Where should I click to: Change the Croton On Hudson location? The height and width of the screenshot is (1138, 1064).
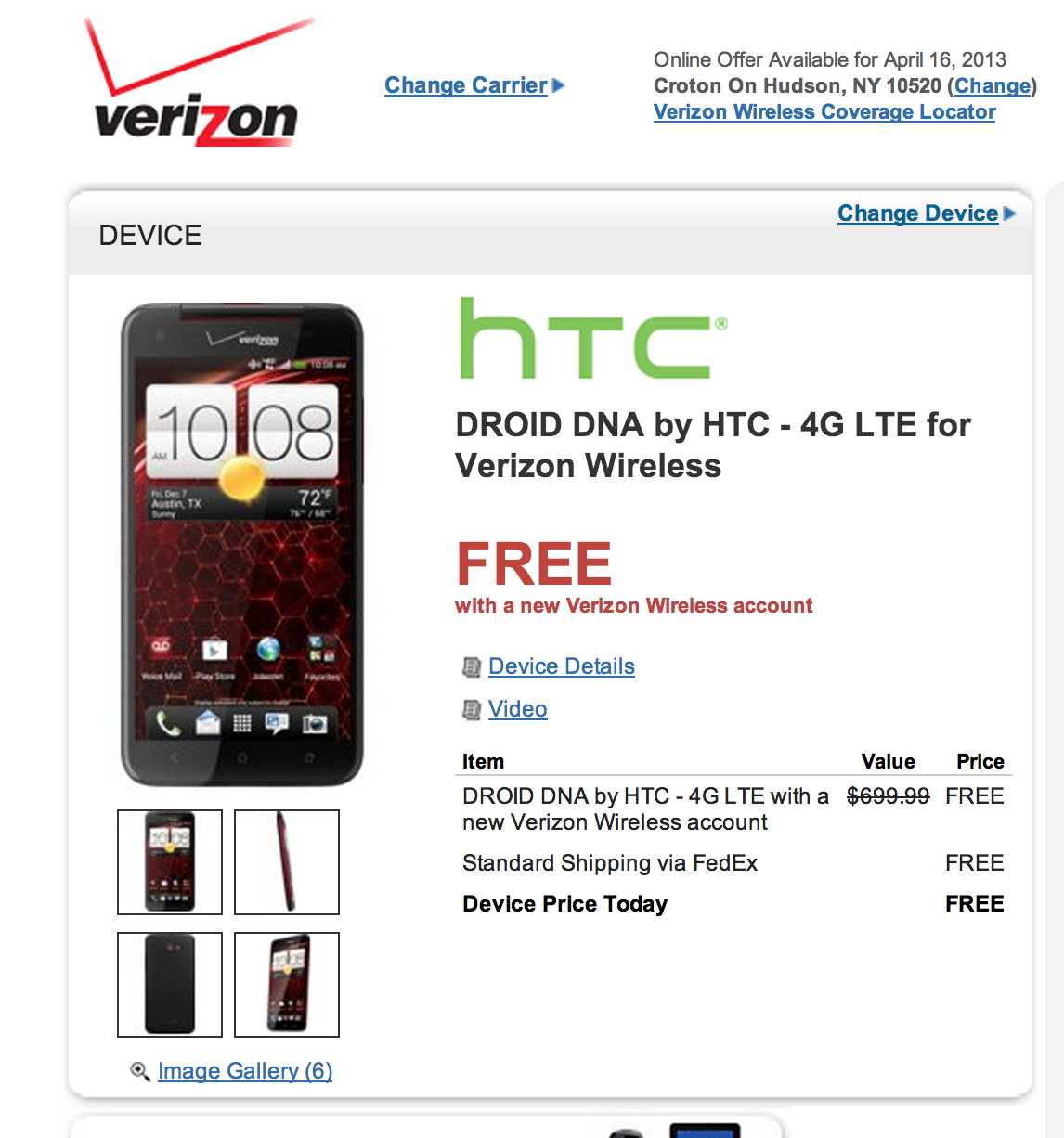pos(993,86)
